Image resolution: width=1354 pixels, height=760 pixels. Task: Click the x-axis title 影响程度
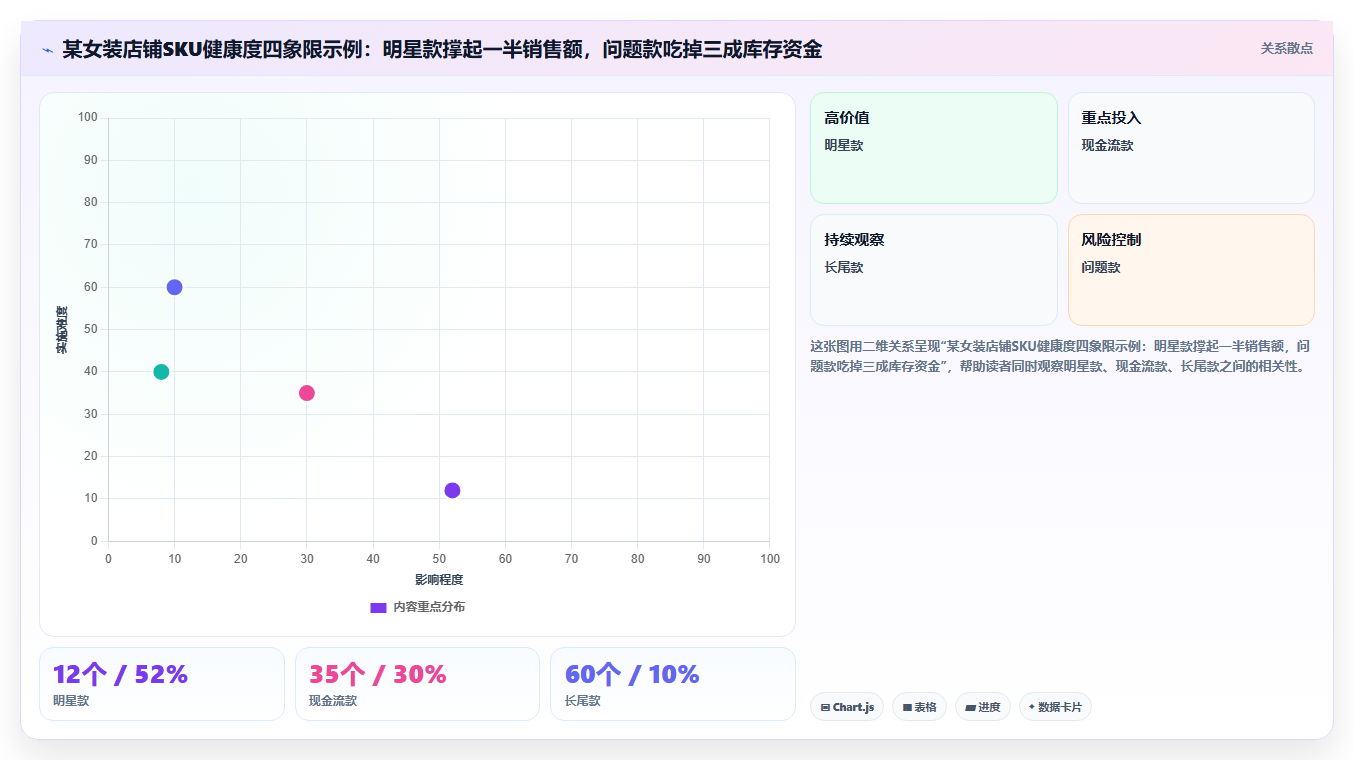tap(439, 580)
